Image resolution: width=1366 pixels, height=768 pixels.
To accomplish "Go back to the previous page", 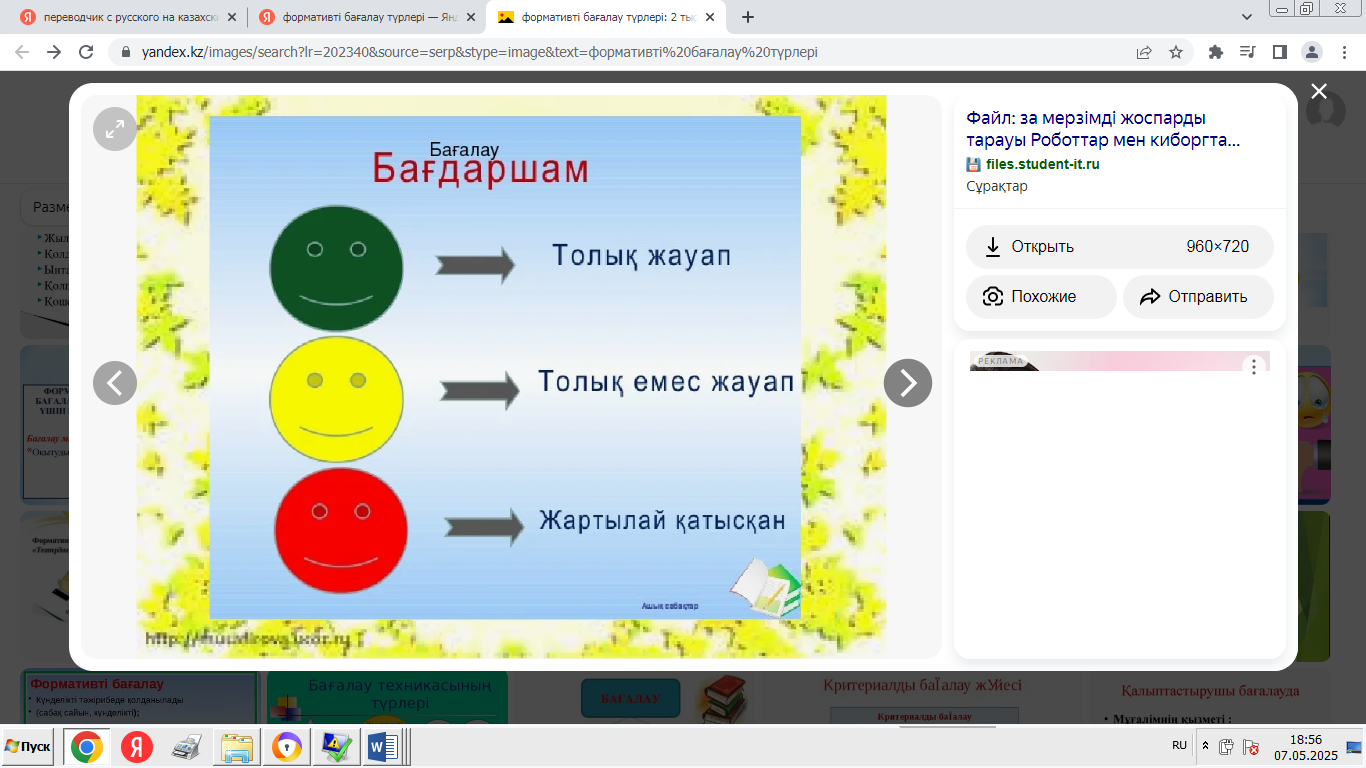I will click(x=24, y=52).
